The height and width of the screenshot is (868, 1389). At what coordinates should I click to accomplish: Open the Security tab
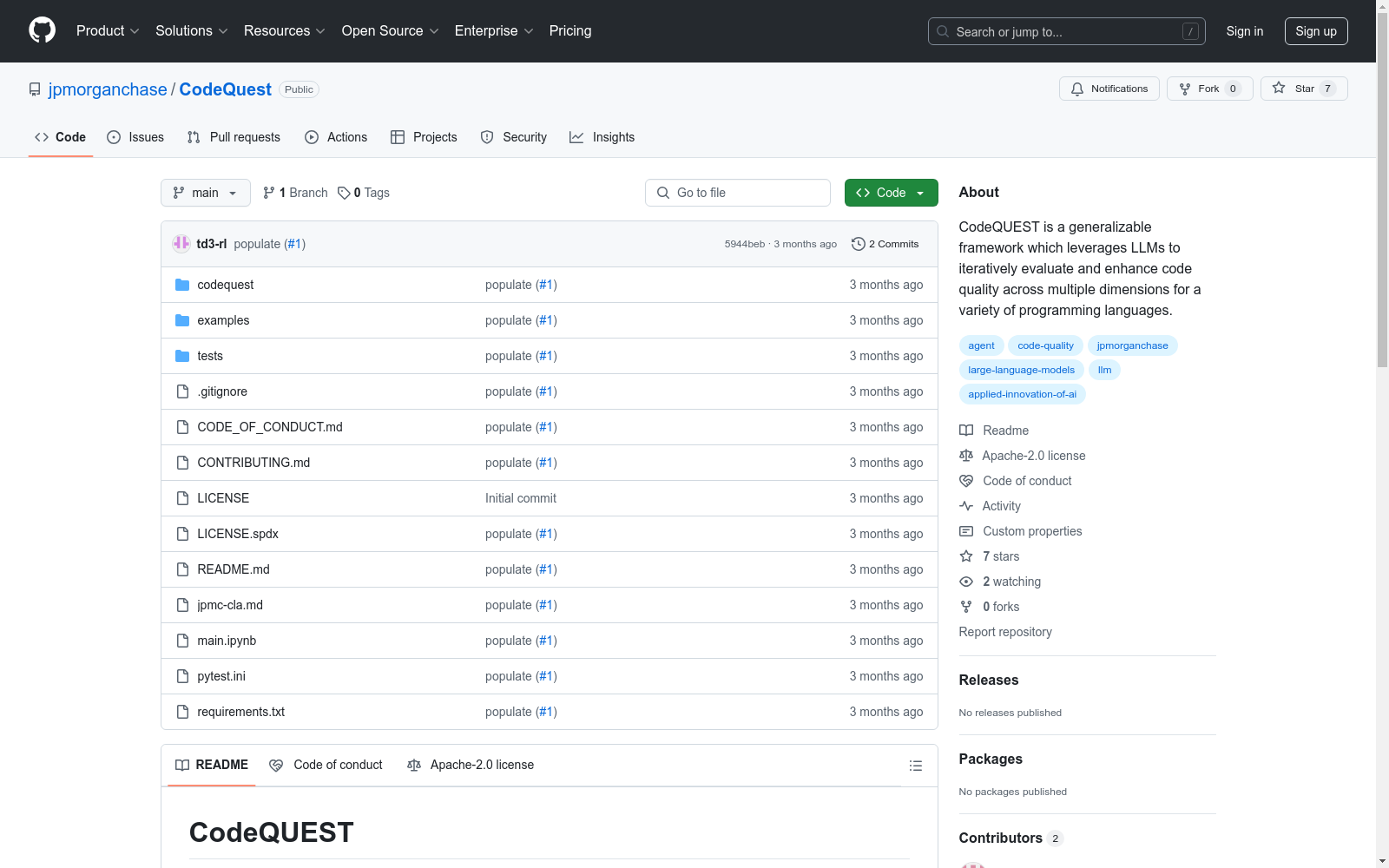click(x=514, y=137)
